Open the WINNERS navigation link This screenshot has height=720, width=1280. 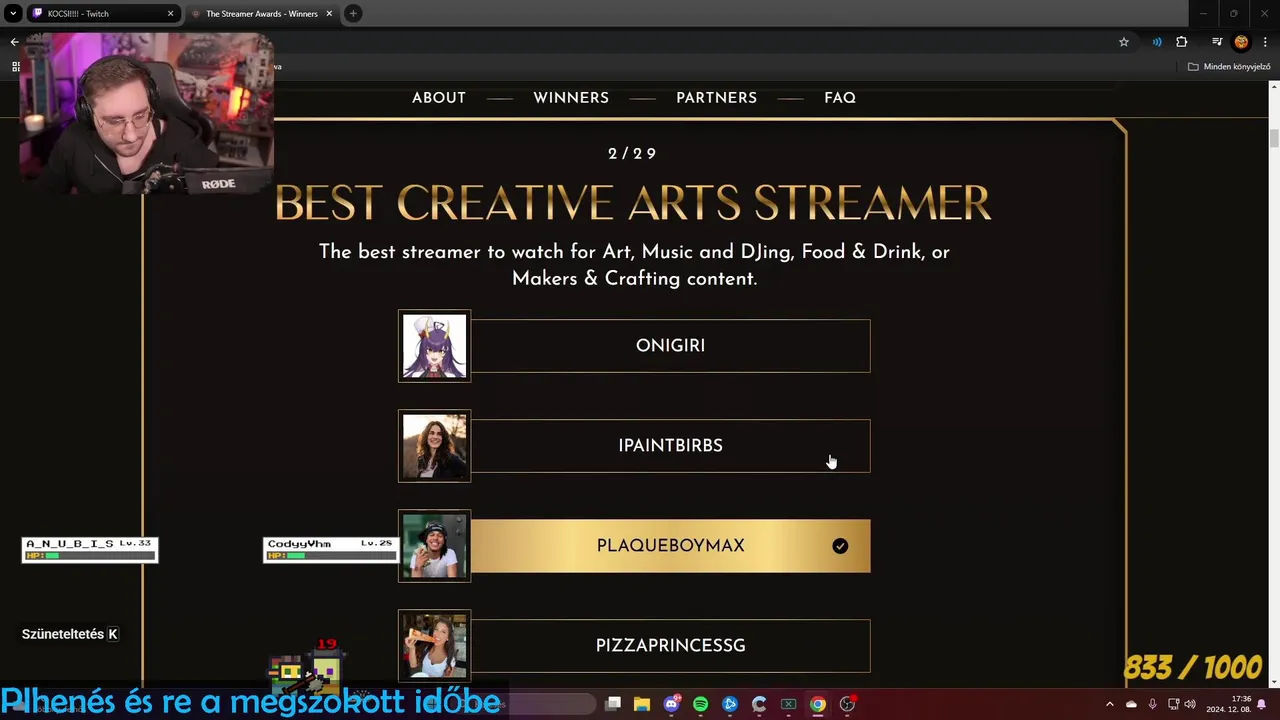click(x=571, y=98)
